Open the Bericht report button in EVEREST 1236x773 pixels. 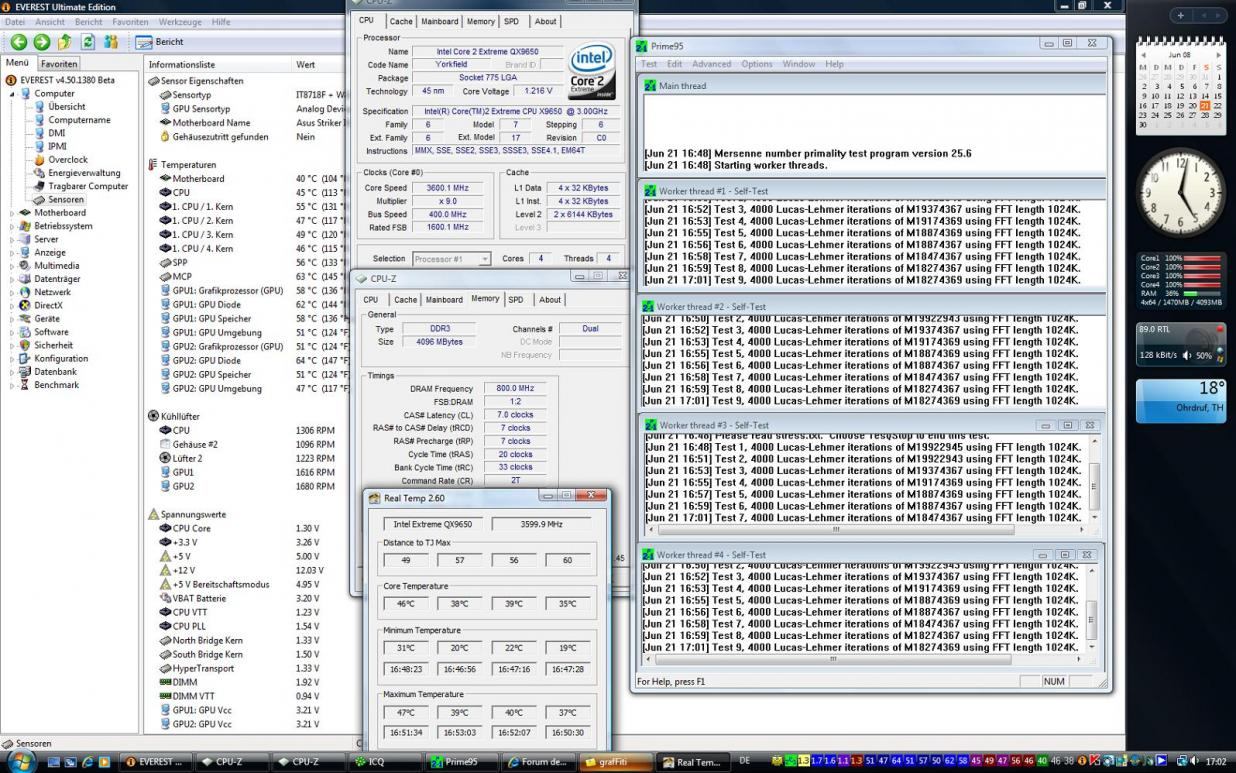click(160, 42)
